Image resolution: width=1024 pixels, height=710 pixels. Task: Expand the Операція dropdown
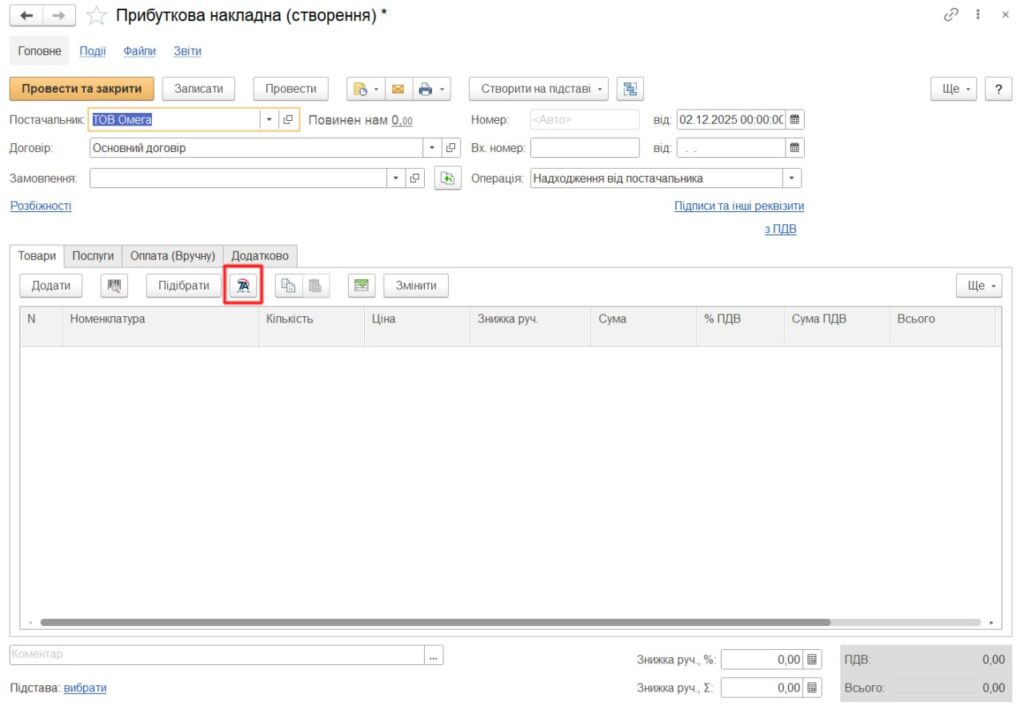[793, 179]
